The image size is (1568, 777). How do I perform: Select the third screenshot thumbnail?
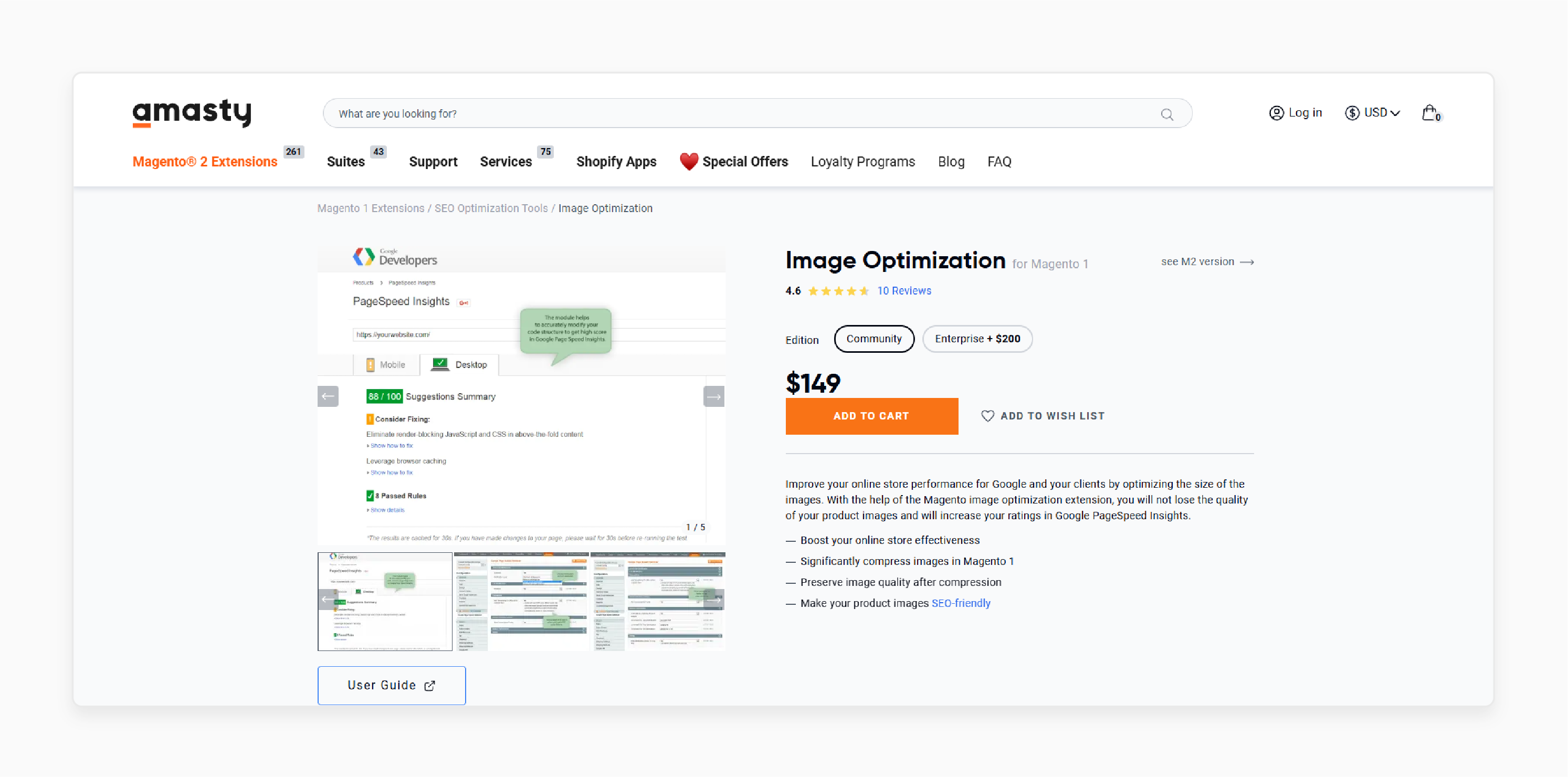[658, 602]
